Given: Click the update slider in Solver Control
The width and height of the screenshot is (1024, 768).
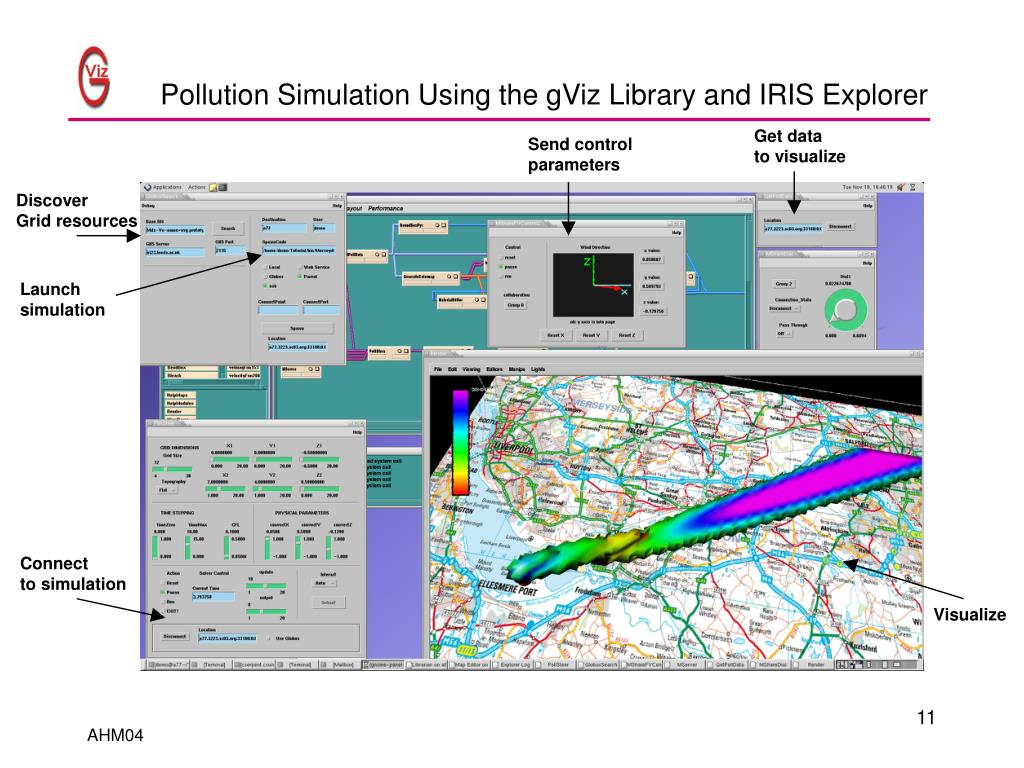Looking at the screenshot, I should [x=266, y=586].
